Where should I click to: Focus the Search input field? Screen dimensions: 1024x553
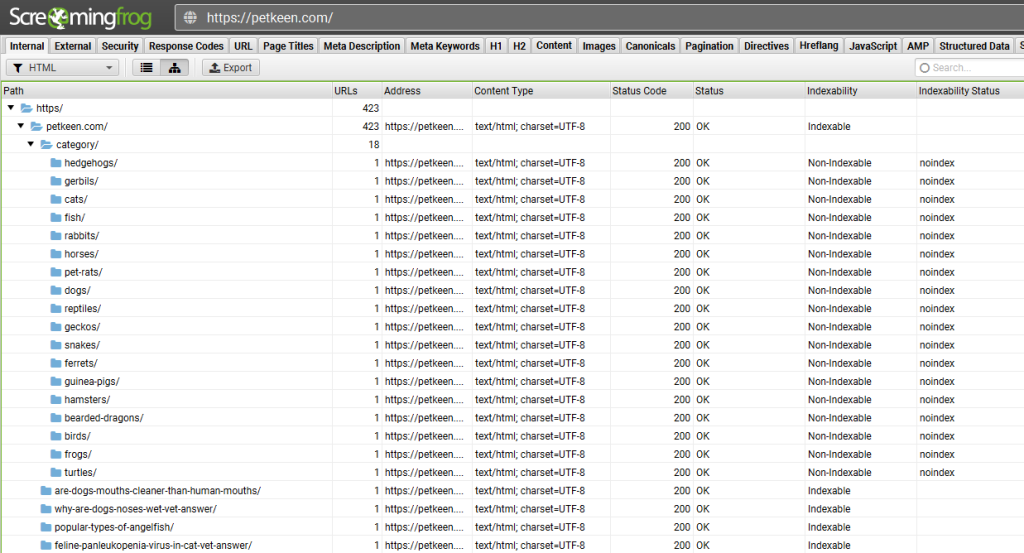click(x=970, y=67)
